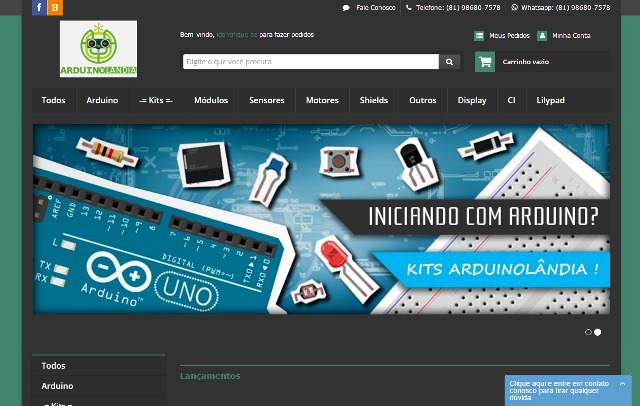Select Arduino in the top navigation
This screenshot has width=640, height=406.
coord(102,100)
